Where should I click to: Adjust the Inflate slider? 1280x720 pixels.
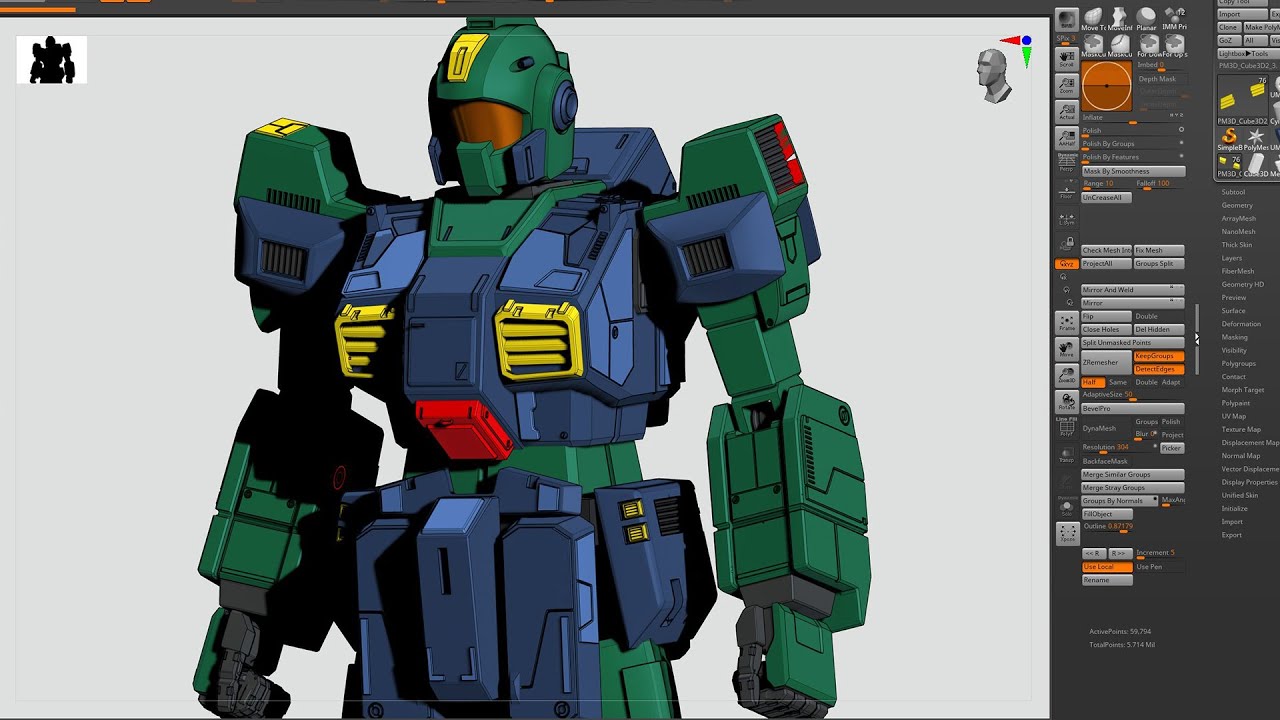[1133, 118]
